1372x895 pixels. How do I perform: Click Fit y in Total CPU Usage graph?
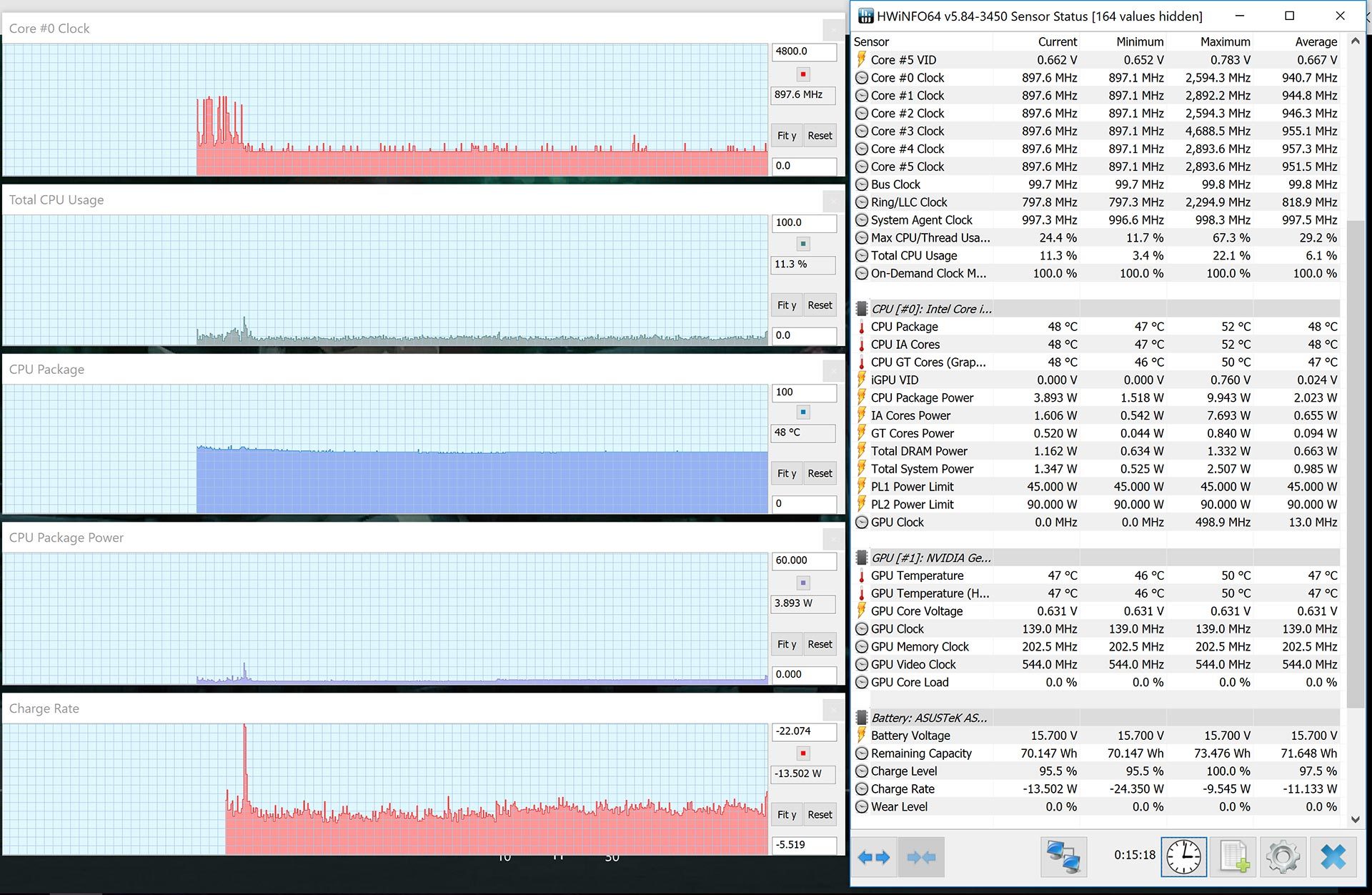(x=787, y=305)
